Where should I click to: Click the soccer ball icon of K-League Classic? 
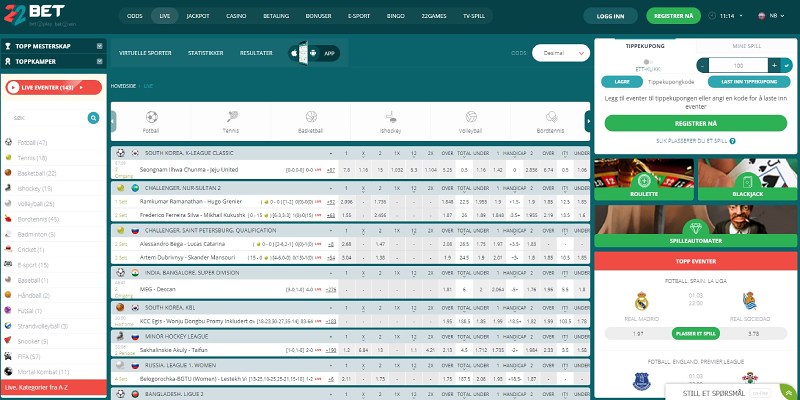point(120,153)
